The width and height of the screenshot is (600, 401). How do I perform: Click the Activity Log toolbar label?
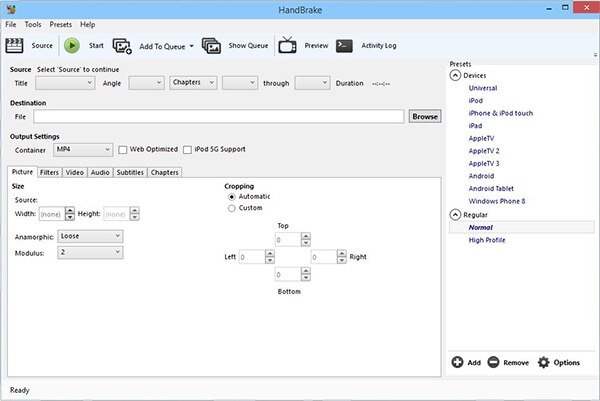click(x=379, y=46)
